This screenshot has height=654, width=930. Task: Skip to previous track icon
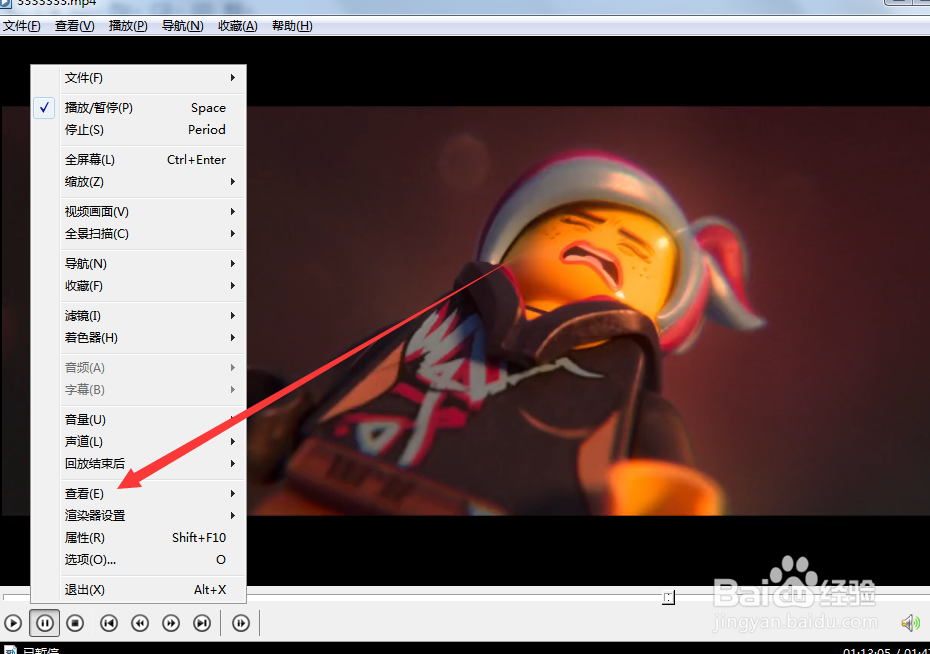(x=109, y=623)
